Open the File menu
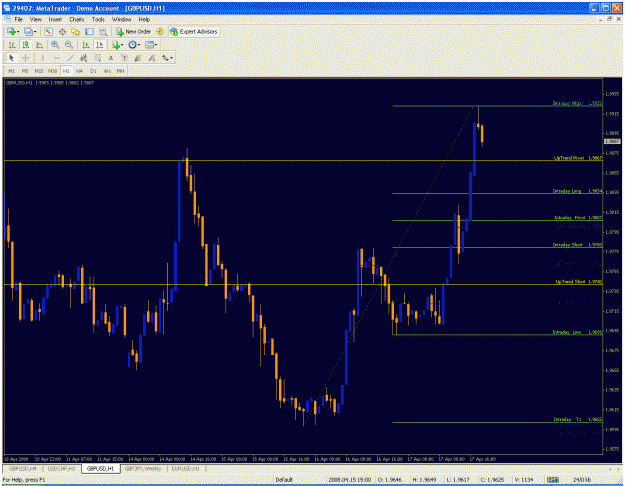 (19, 19)
